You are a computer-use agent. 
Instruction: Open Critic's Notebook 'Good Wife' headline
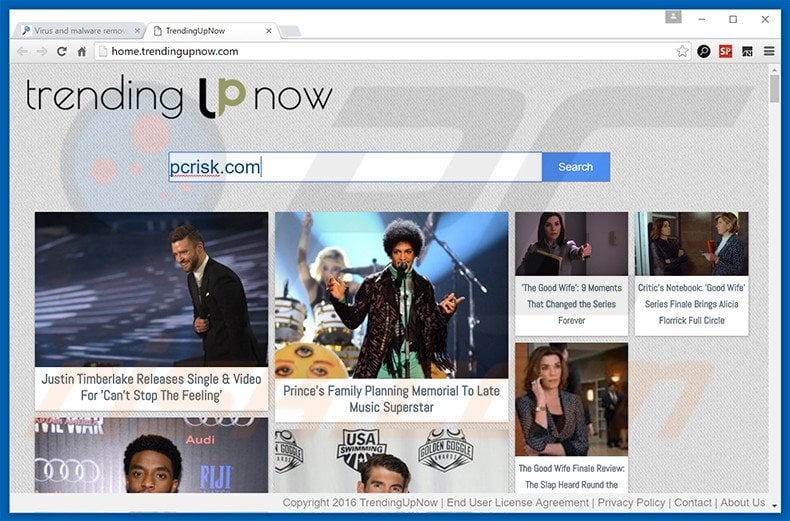(x=691, y=304)
